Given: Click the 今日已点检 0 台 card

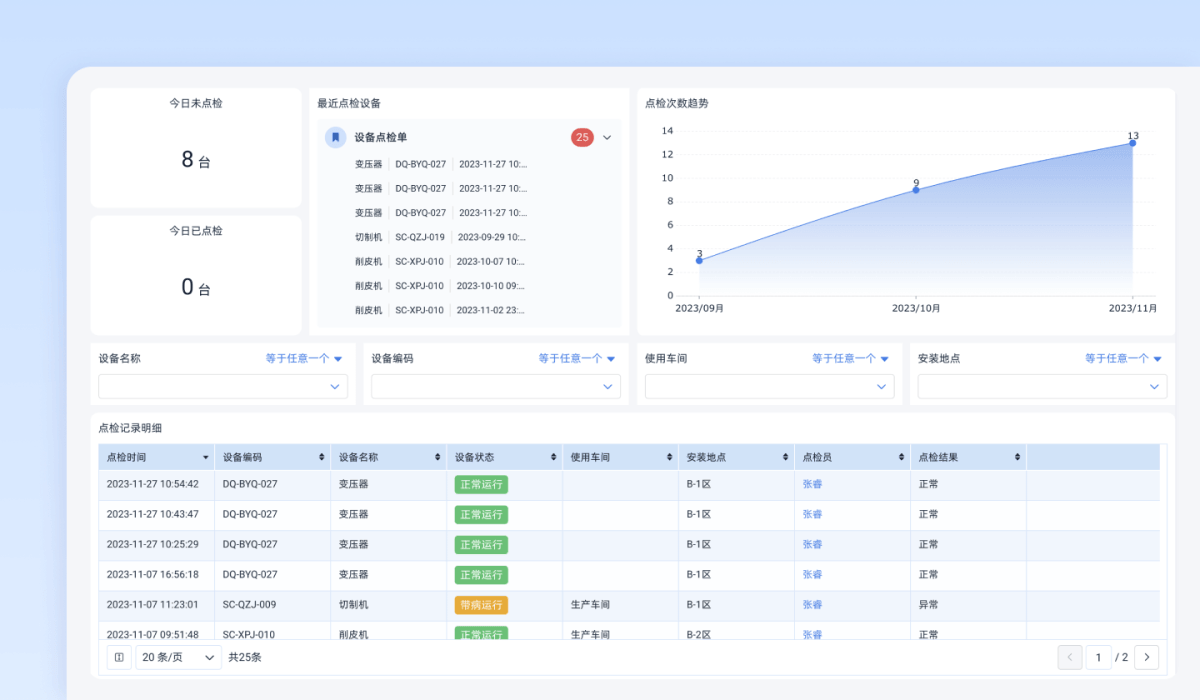Looking at the screenshot, I should coord(196,275).
